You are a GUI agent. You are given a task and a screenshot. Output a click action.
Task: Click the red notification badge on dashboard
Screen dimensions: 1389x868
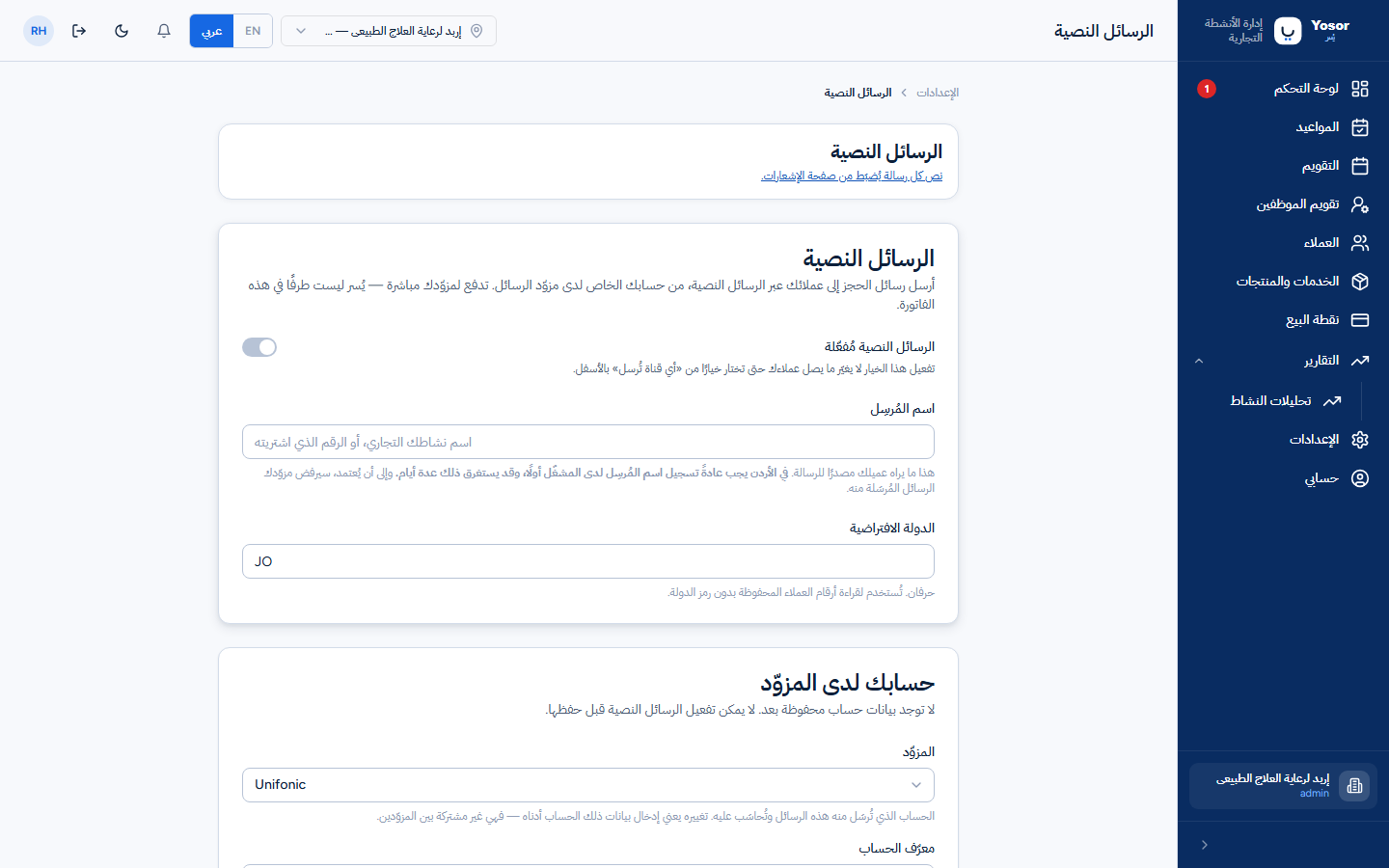[x=1207, y=89]
